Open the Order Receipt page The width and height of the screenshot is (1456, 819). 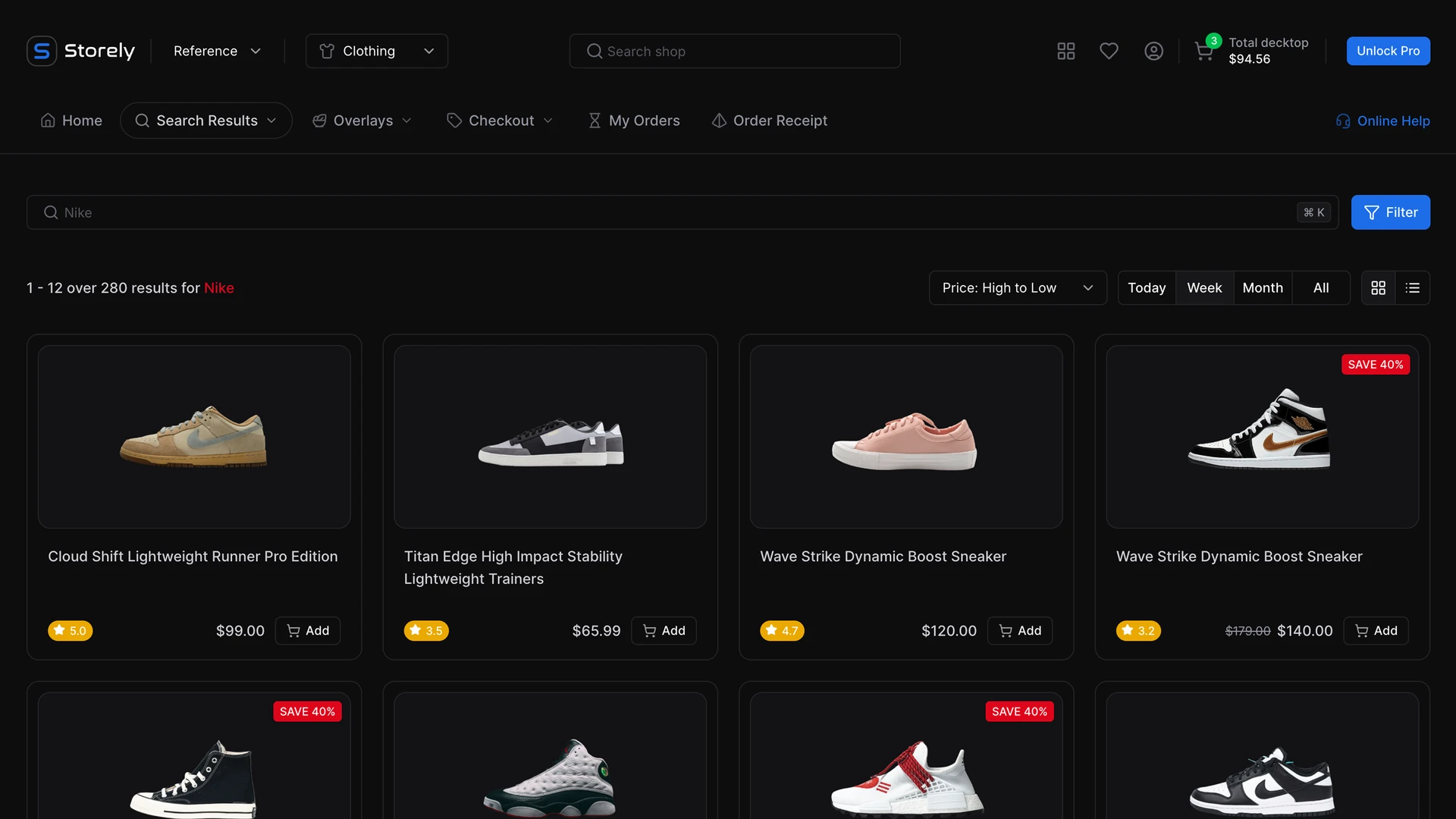[769, 121]
